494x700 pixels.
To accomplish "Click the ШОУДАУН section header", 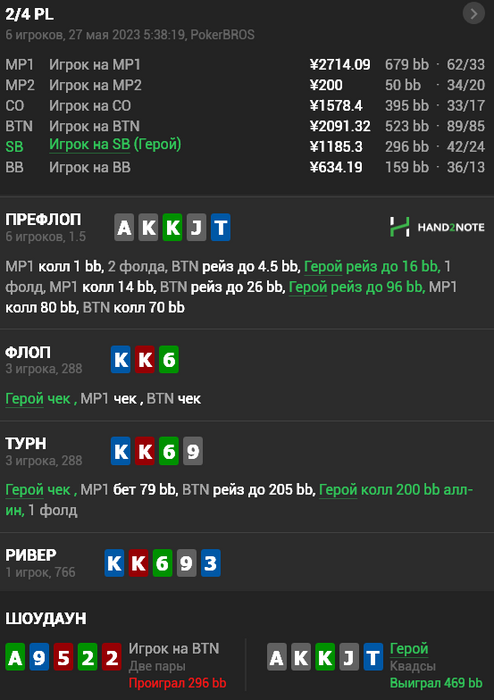I will coord(46,618).
